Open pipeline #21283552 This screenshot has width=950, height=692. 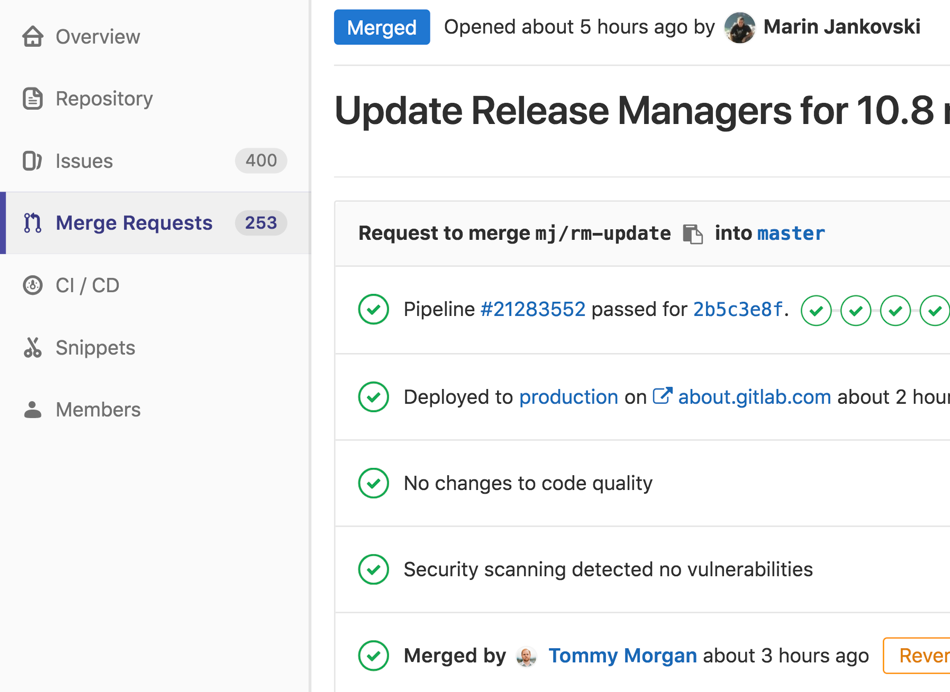point(534,309)
